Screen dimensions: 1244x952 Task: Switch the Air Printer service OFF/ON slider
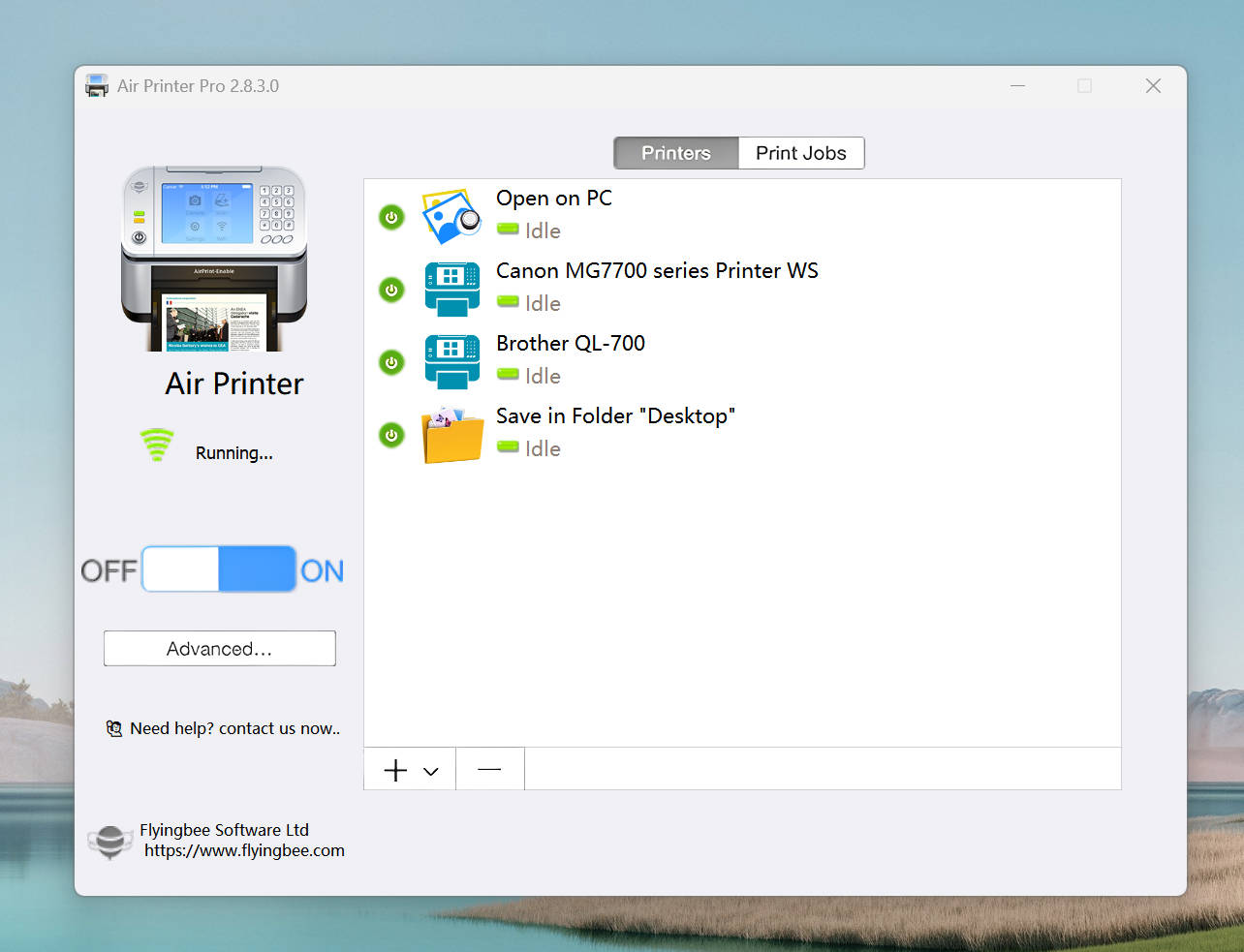tap(219, 569)
